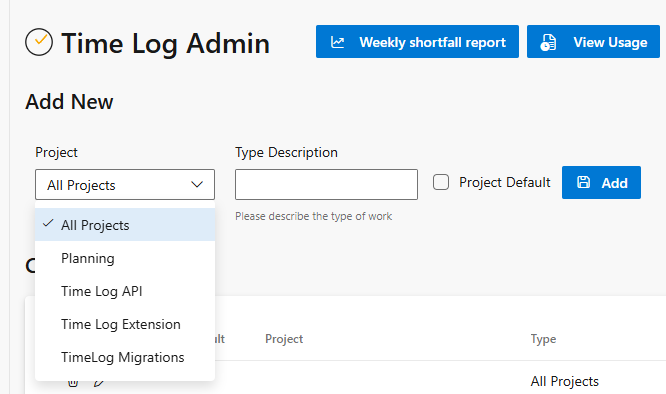Image resolution: width=666 pixels, height=394 pixels.
Task: Click the Time Log Admin clock checkmark icon
Action: pyautogui.click(x=39, y=42)
